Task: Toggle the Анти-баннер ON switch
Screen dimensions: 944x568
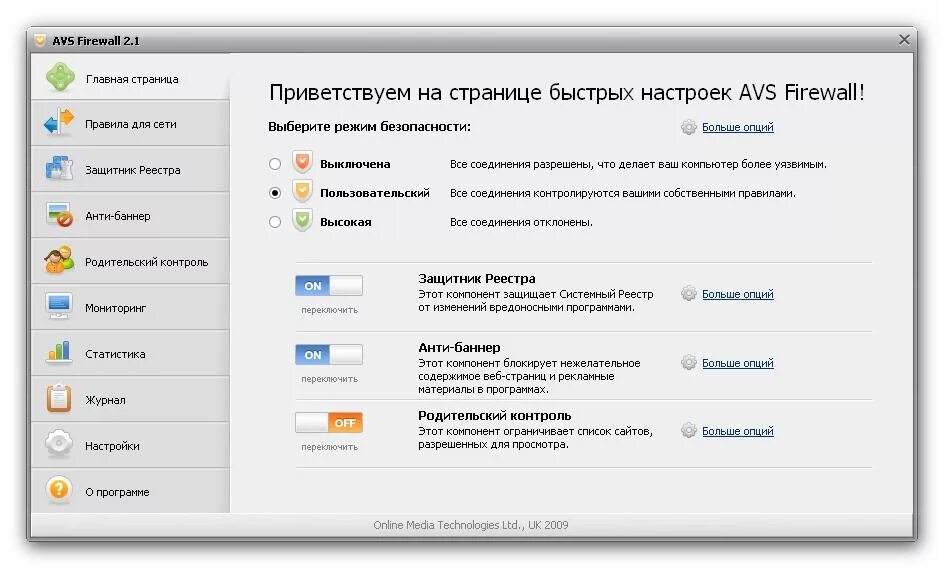Action: tap(329, 354)
